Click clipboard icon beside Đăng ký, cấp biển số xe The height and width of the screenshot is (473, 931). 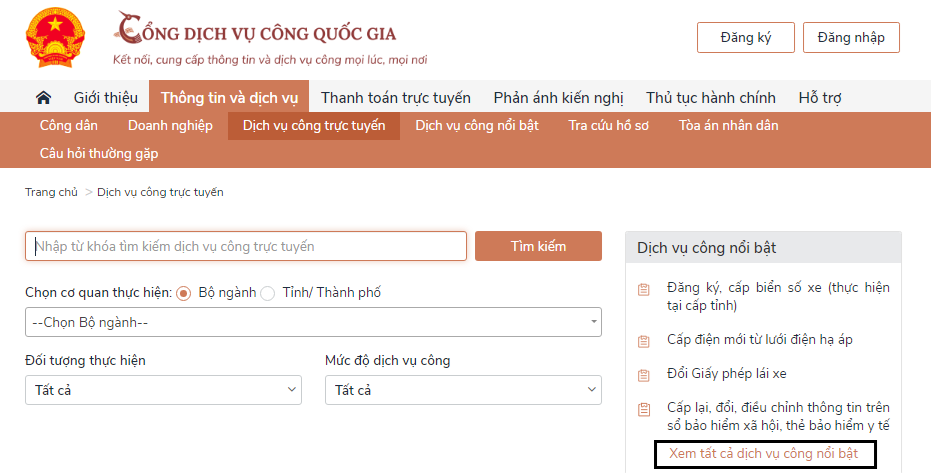pyautogui.click(x=644, y=290)
